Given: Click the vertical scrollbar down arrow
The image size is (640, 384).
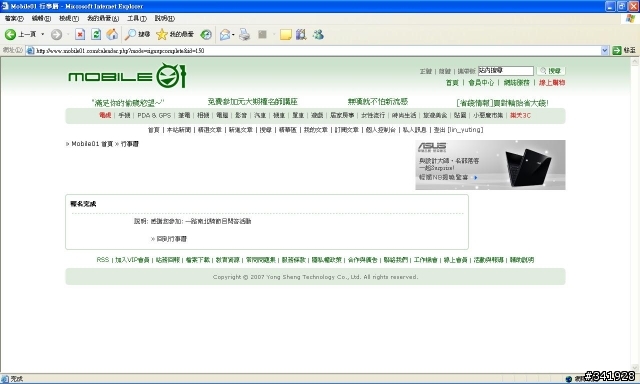Looking at the screenshot, I should 635,368.
